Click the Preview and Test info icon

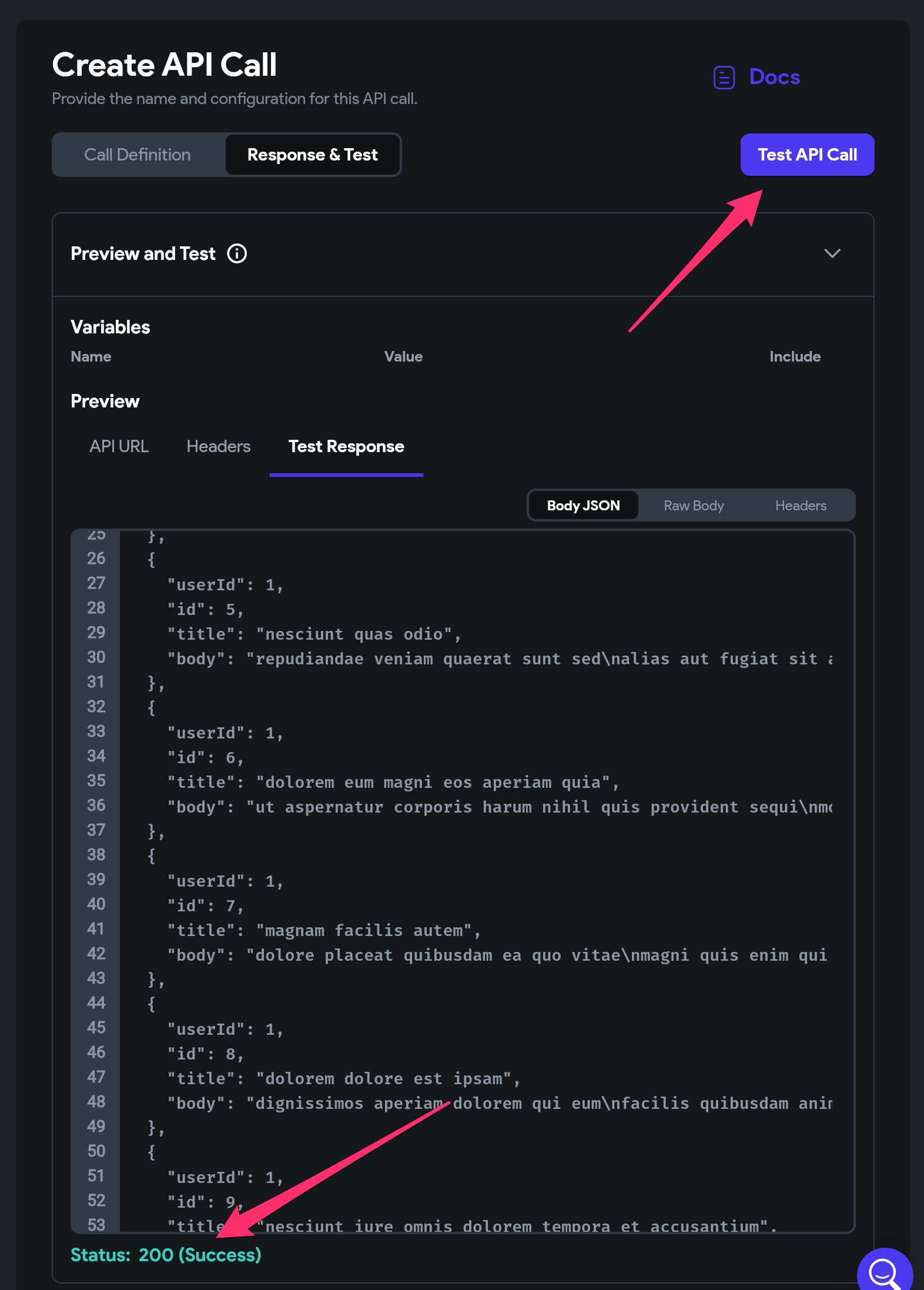coord(237,253)
